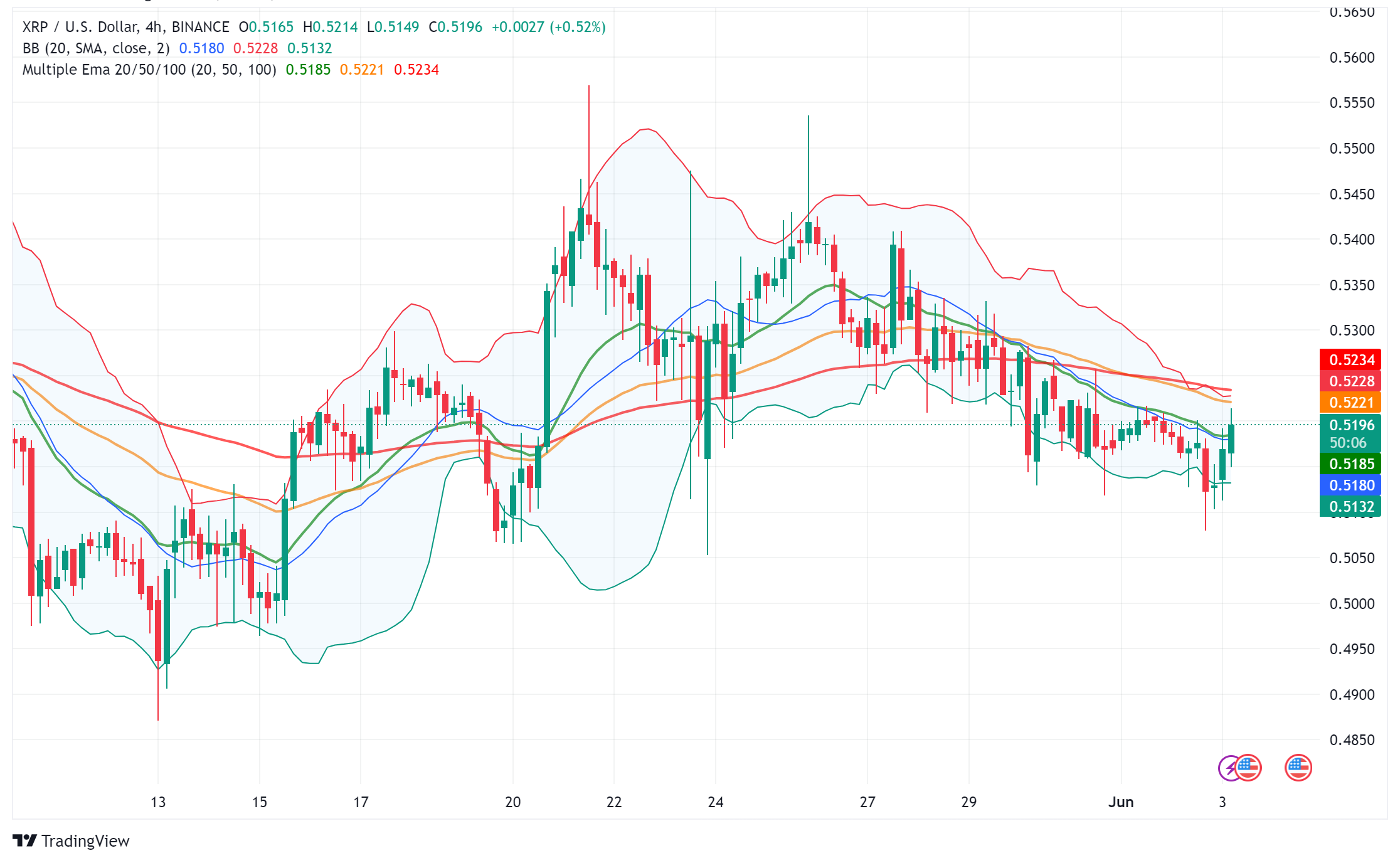Click the red 0.5234 price scale label
1400x863 pixels.
(1350, 360)
